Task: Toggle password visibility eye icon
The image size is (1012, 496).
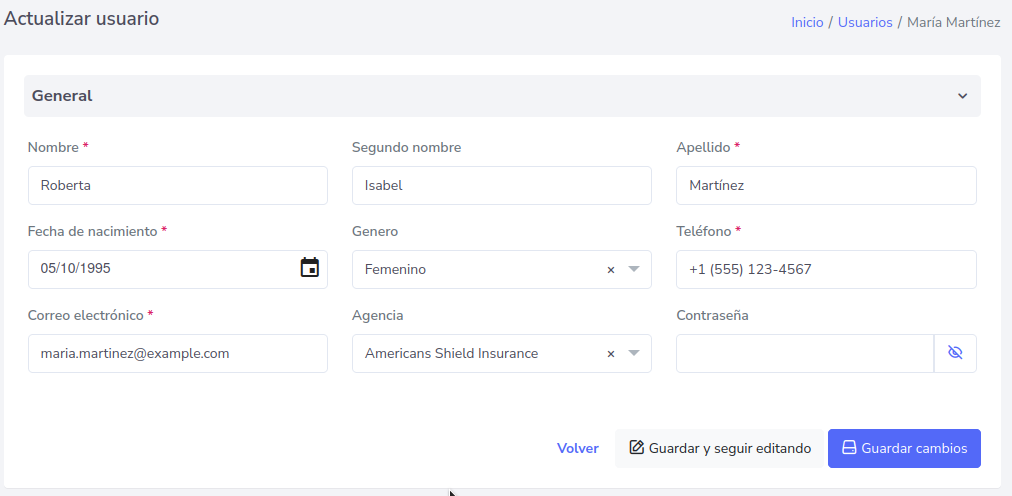Action: click(x=955, y=353)
